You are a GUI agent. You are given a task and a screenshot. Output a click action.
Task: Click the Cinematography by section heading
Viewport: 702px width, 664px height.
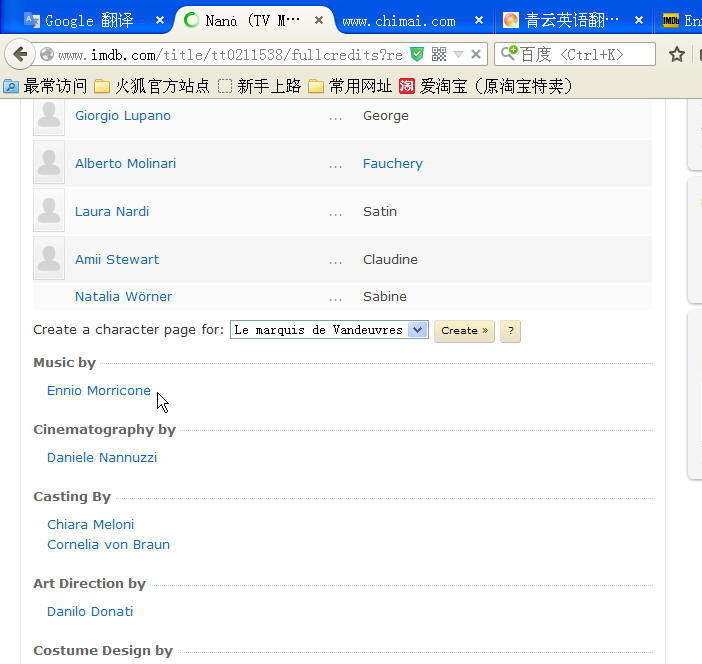coord(104,430)
